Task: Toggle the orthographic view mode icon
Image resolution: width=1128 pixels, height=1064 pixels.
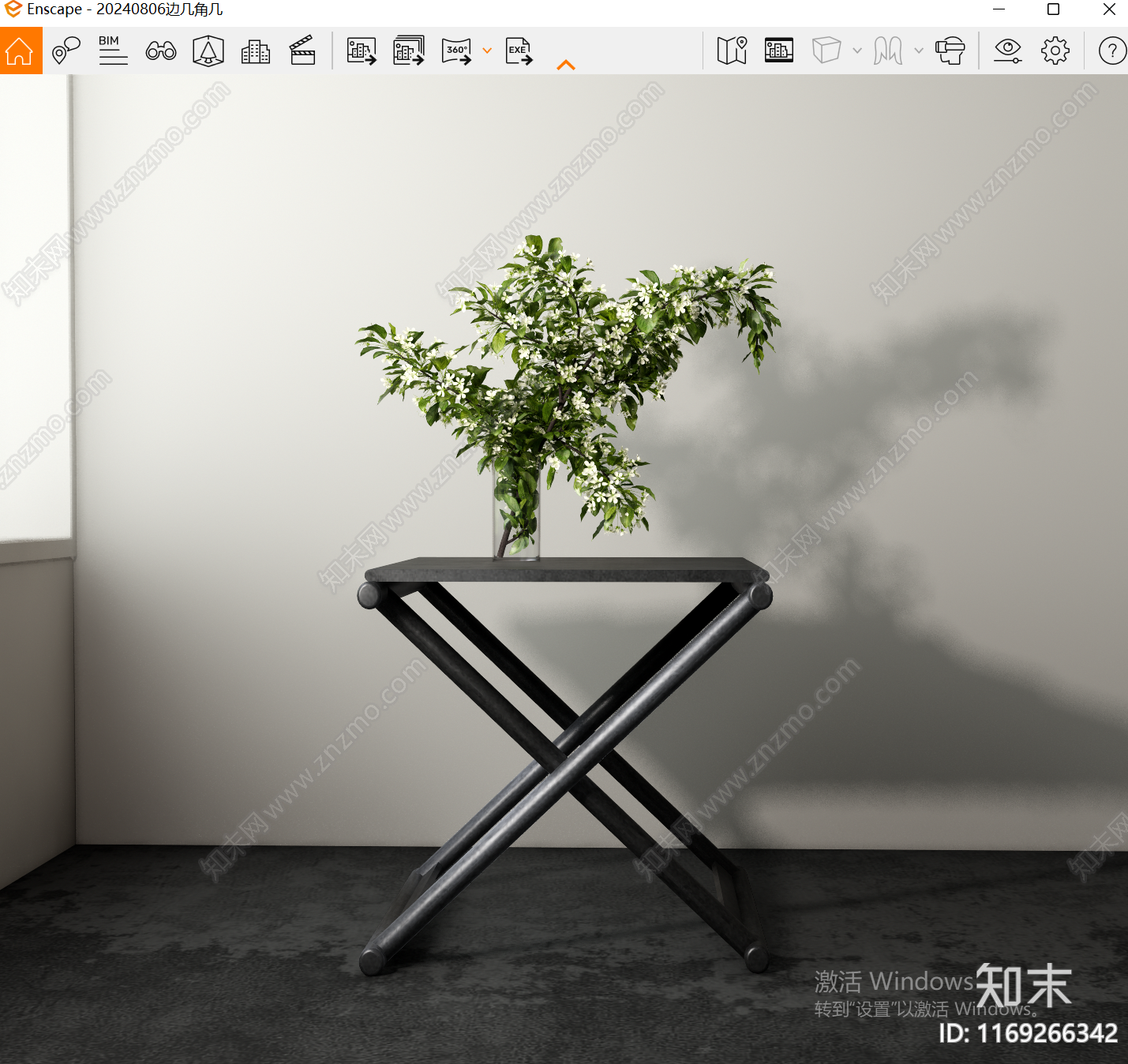Action: pyautogui.click(x=888, y=51)
